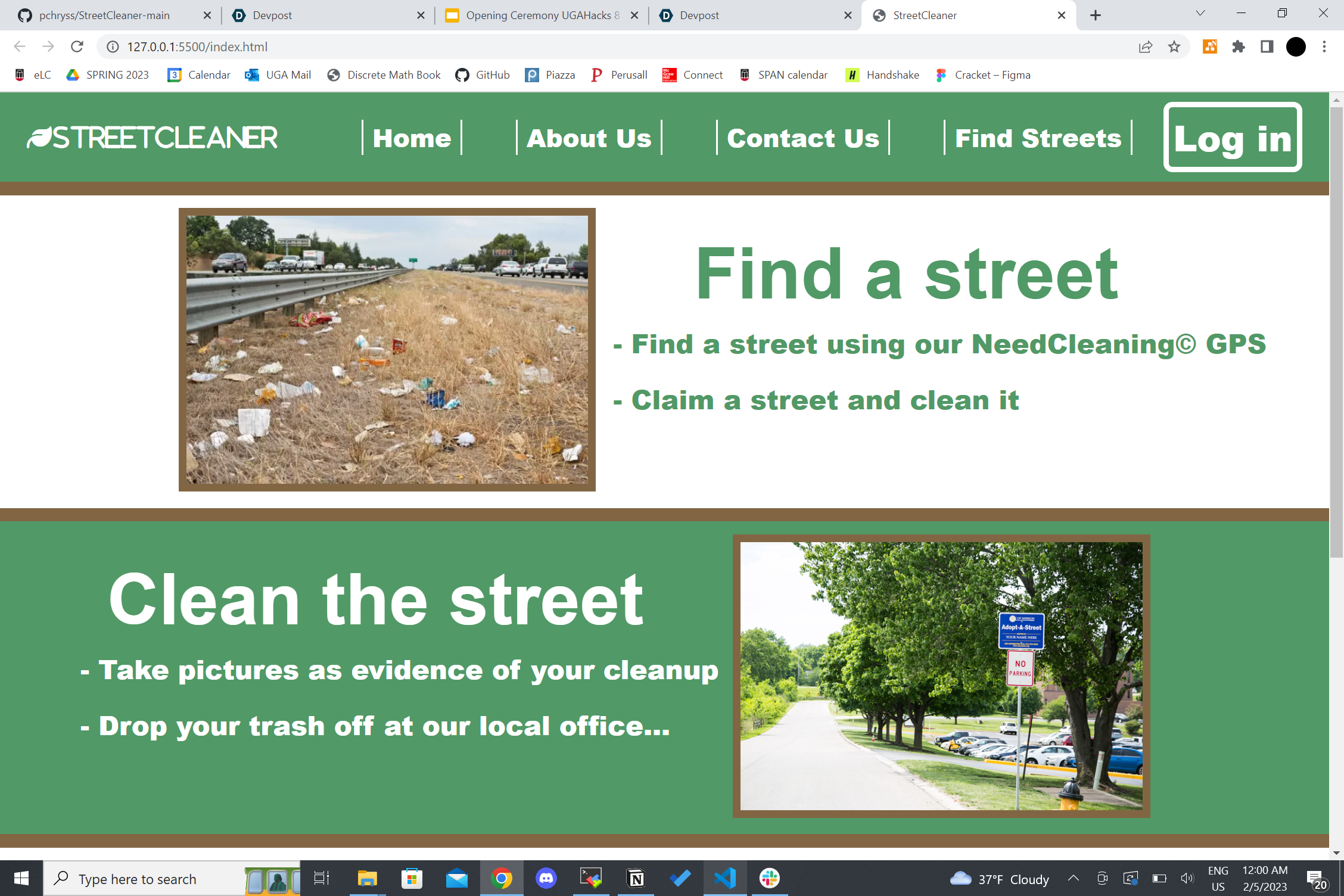The image size is (1344, 896).
Task: Open the Chrome customization menu
Action: click(1324, 46)
